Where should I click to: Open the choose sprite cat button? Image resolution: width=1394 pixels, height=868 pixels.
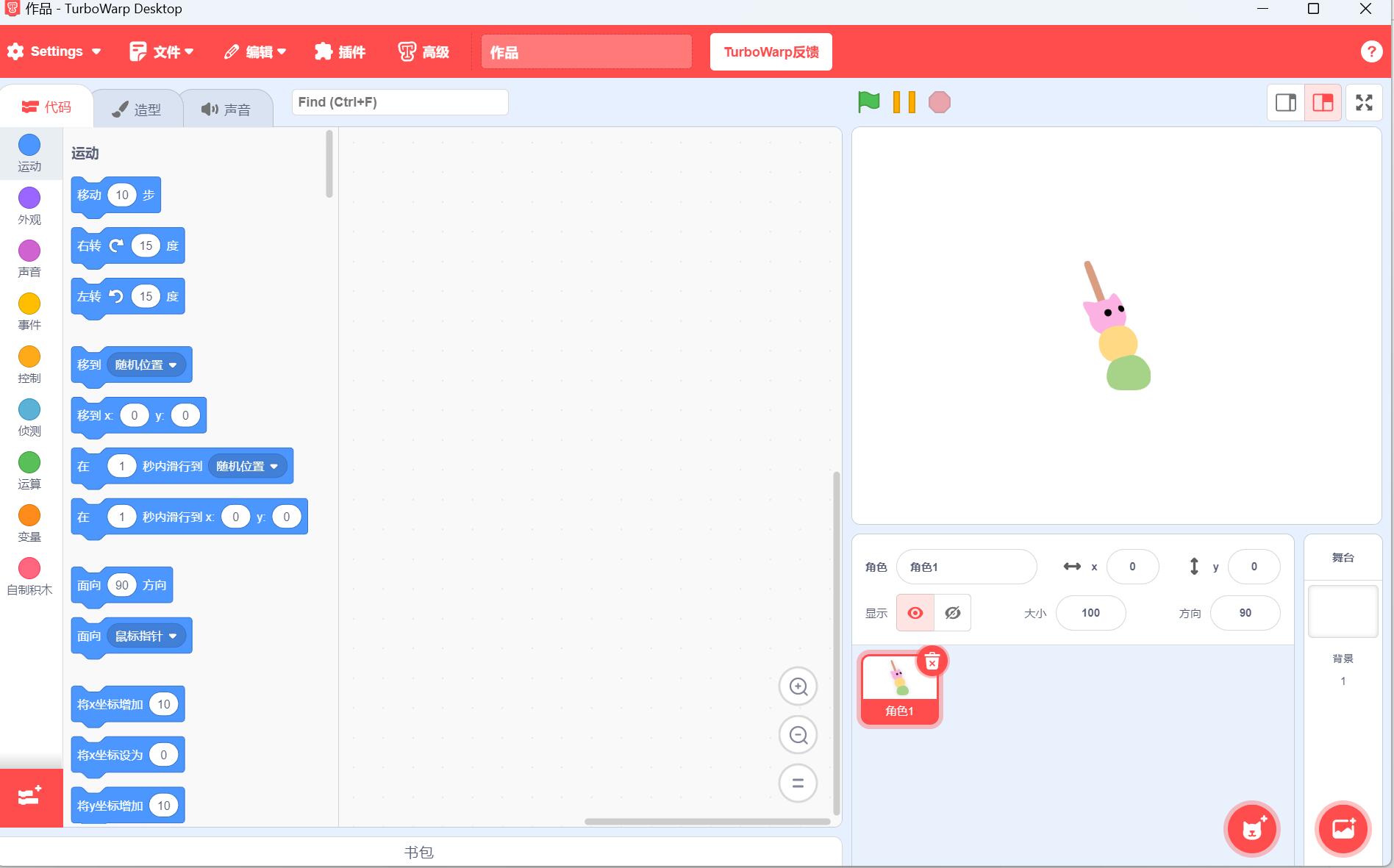pyautogui.click(x=1252, y=829)
